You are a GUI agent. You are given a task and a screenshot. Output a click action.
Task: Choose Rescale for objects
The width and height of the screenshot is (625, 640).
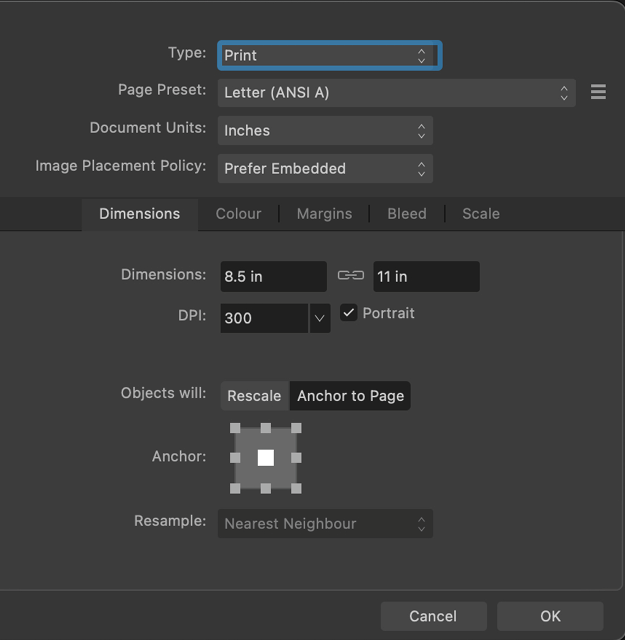tap(254, 396)
